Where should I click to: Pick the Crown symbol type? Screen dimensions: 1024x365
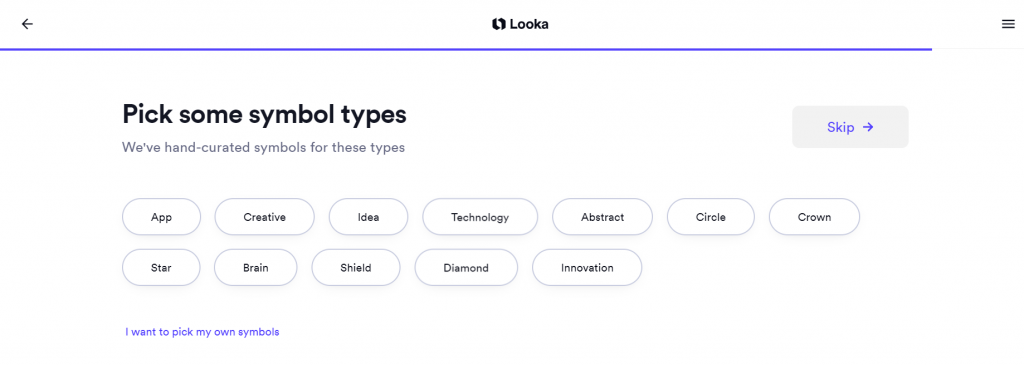tap(814, 217)
